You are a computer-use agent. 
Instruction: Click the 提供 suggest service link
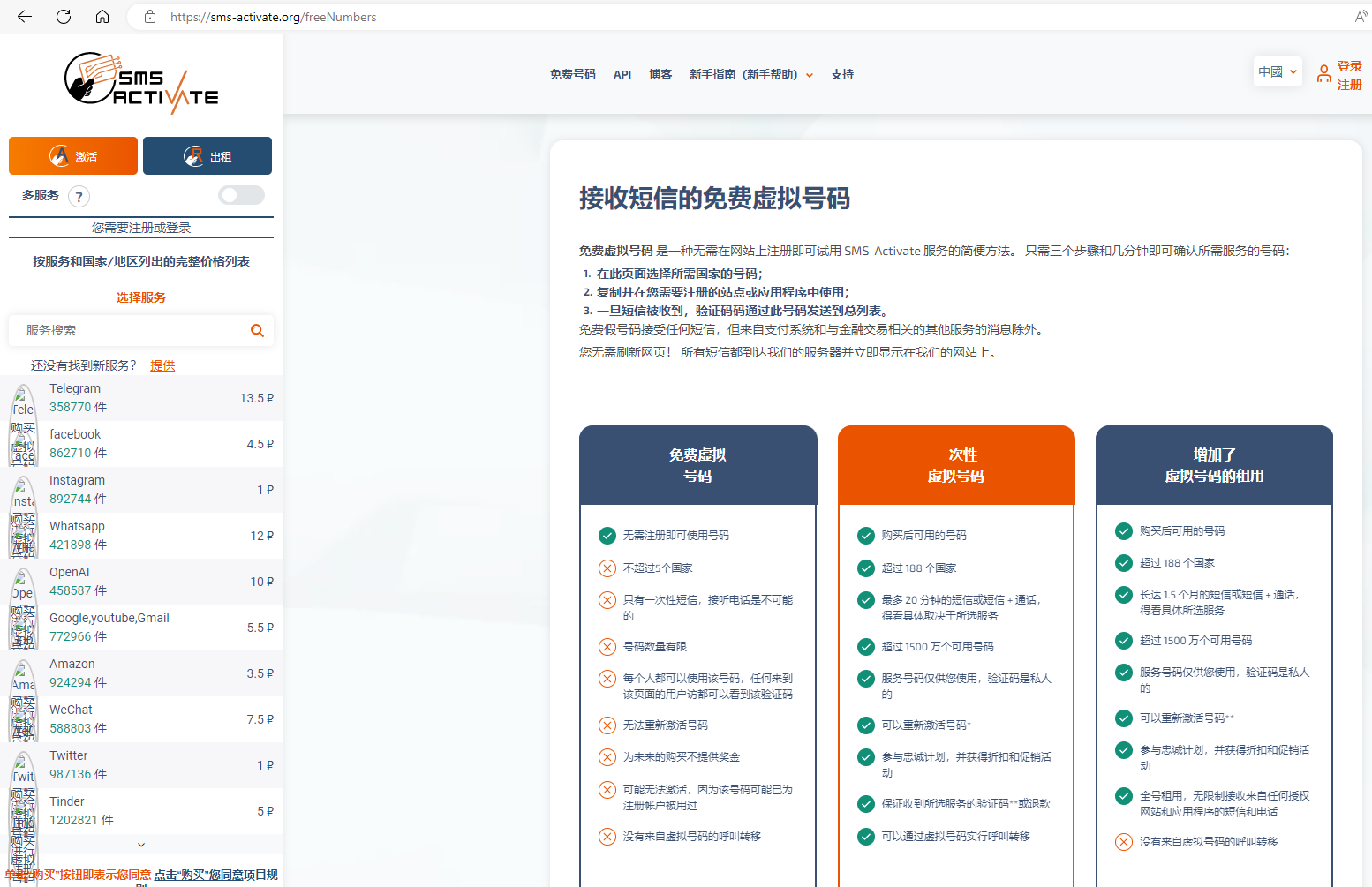162,365
